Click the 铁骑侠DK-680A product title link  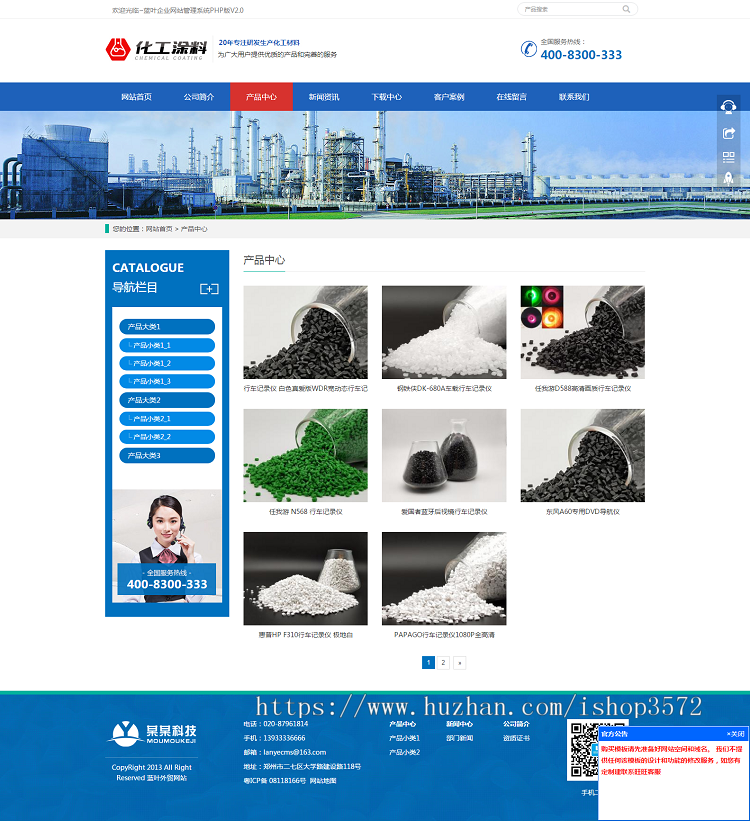444,389
